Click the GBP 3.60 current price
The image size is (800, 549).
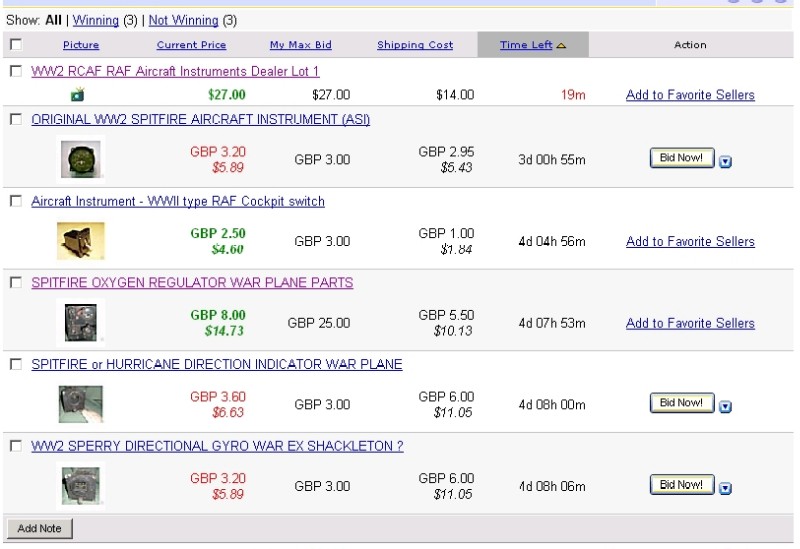point(218,396)
